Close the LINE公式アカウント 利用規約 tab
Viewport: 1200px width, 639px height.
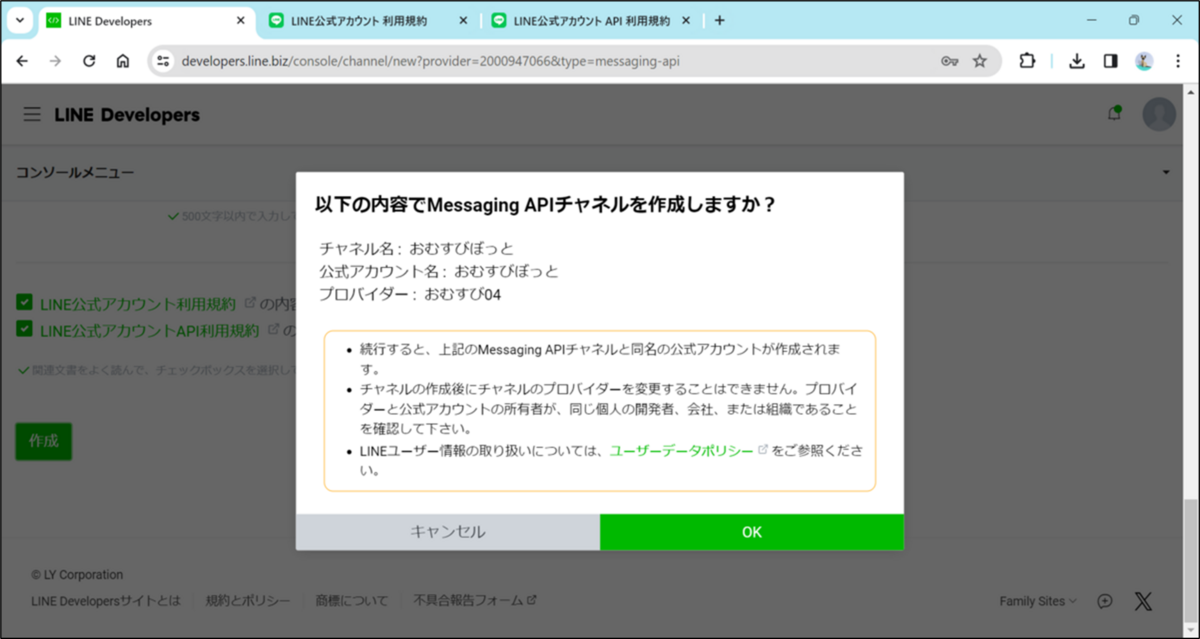coord(461,21)
